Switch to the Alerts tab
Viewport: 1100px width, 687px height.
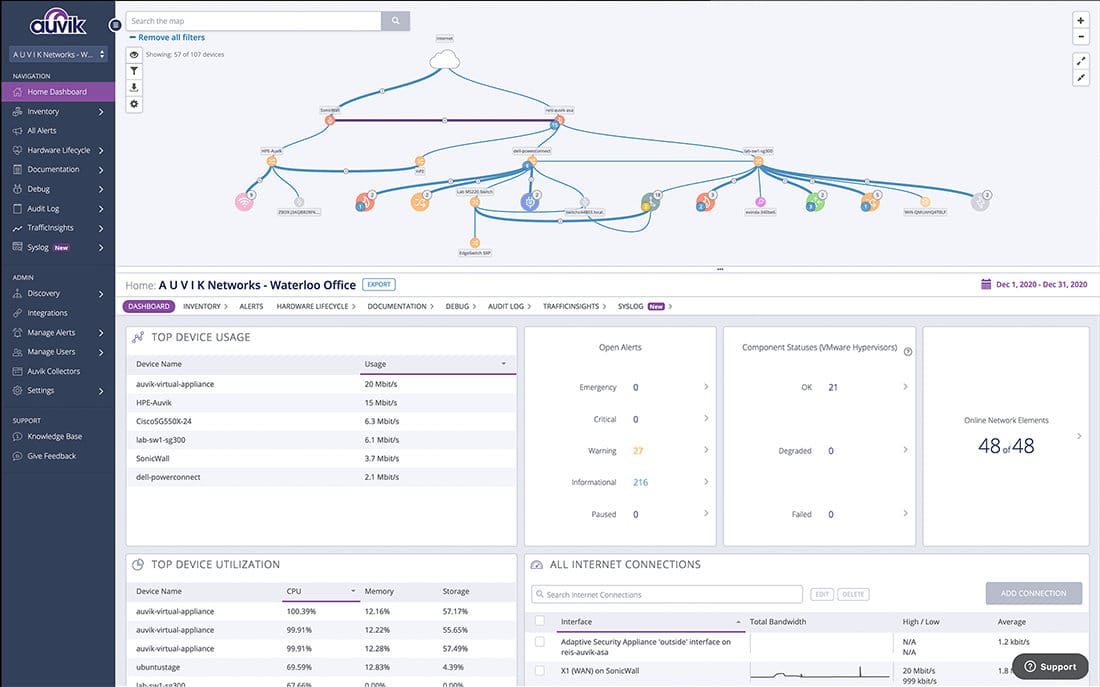(251, 307)
